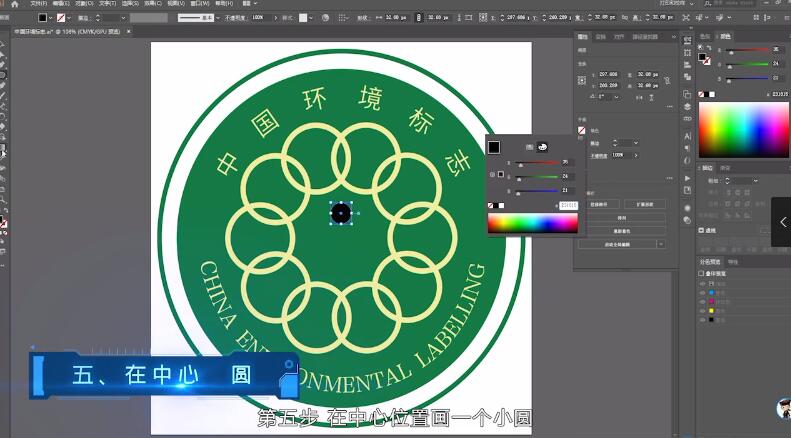Viewport: 791px width, 438px height.
Task: Select the black center circle on the artboard
Action: [341, 213]
